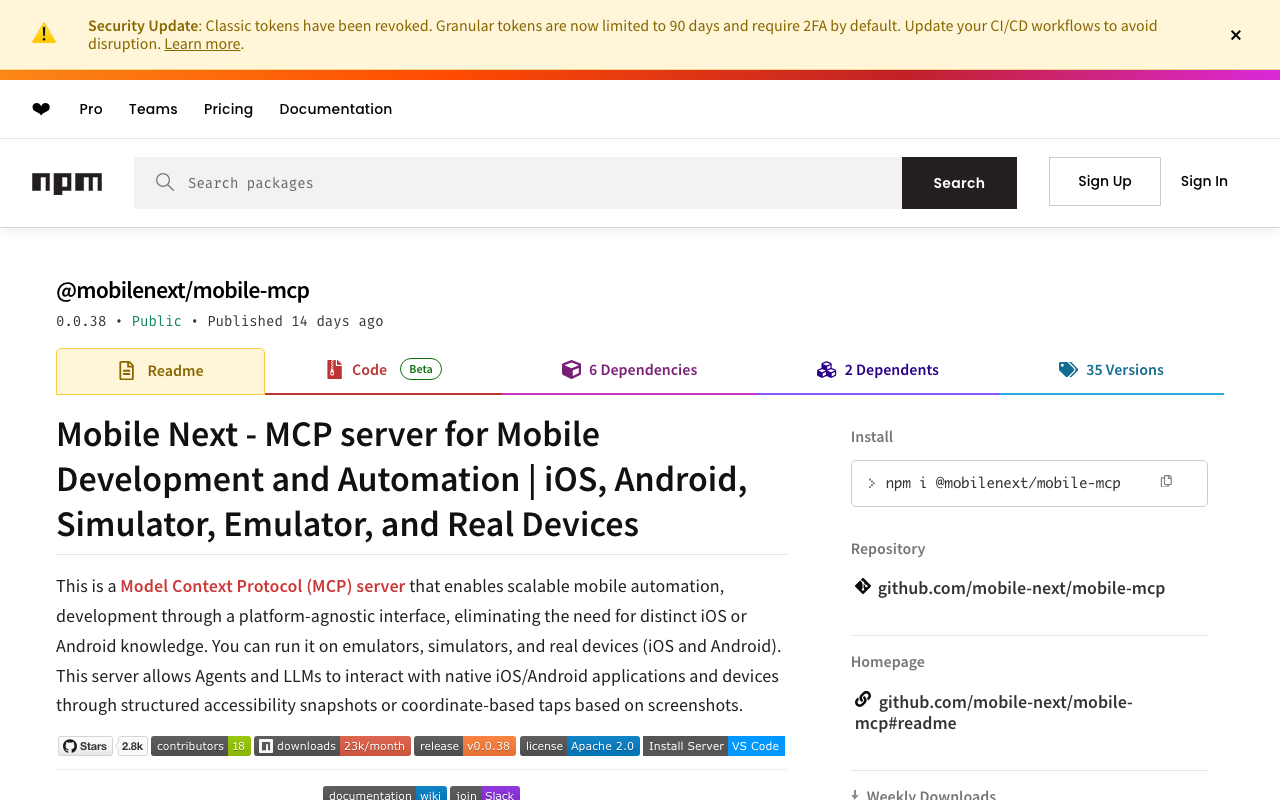Open the Sign Up button

pyautogui.click(x=1104, y=181)
